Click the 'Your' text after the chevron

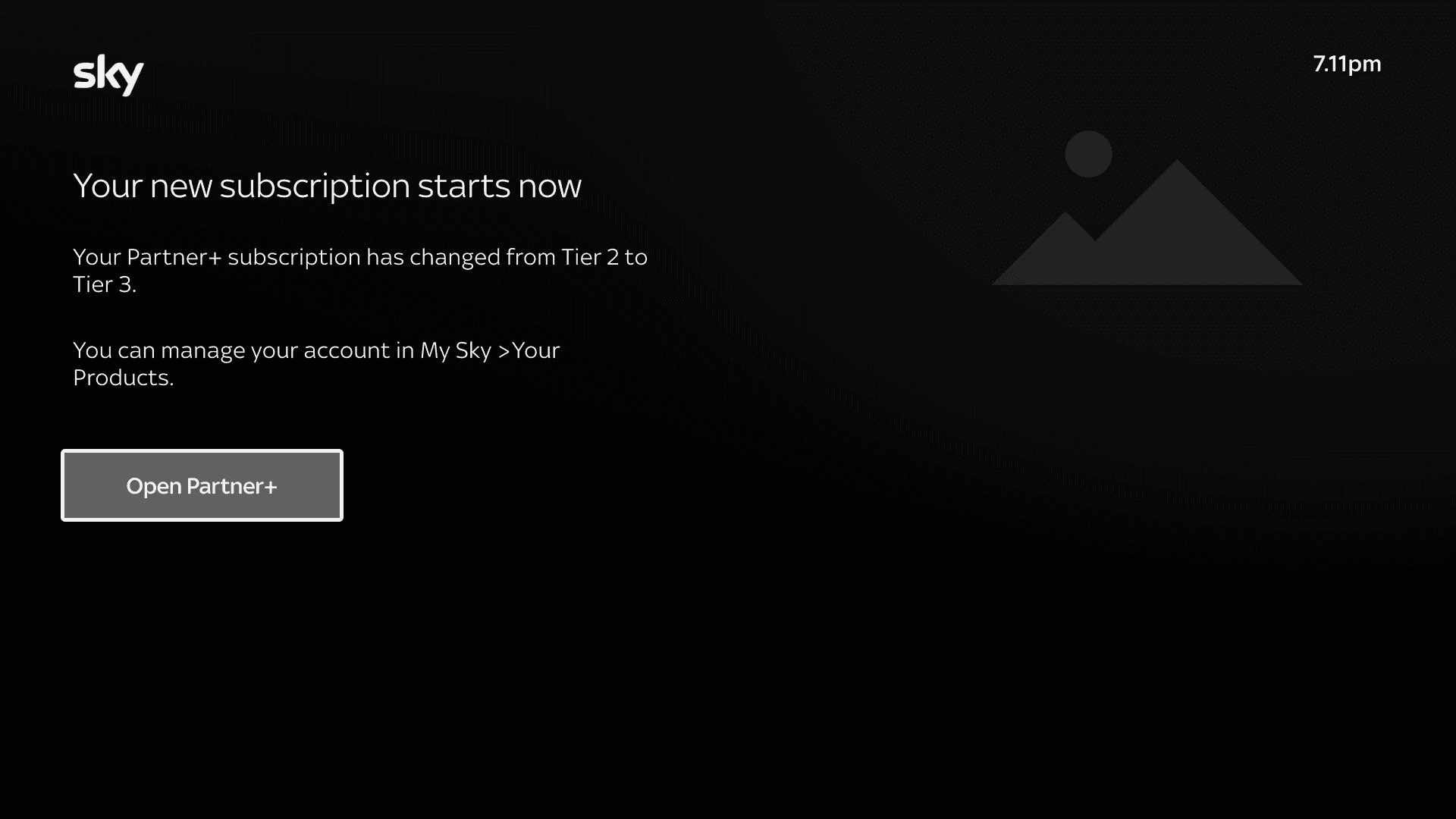click(x=536, y=350)
